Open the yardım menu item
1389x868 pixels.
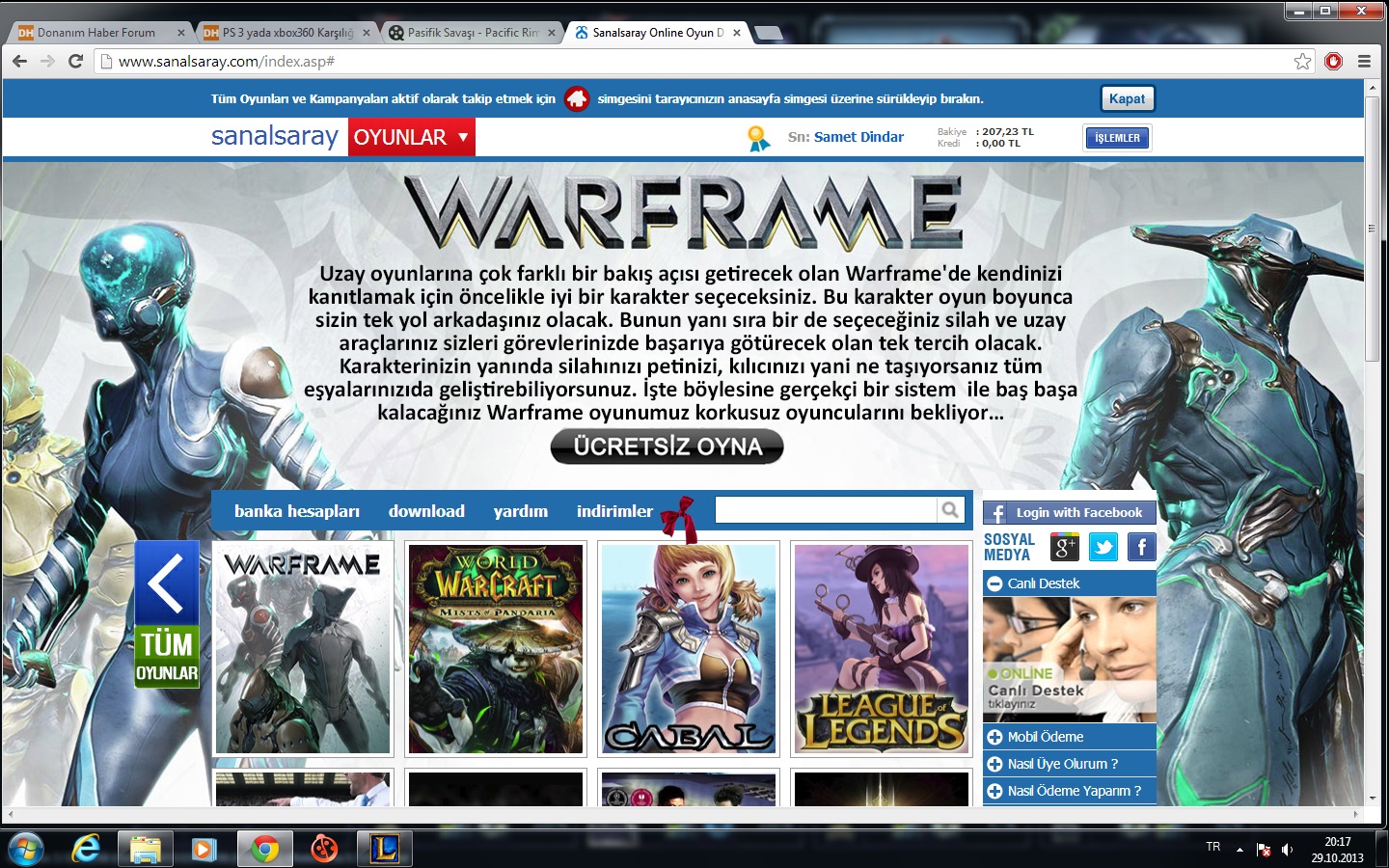coord(521,511)
